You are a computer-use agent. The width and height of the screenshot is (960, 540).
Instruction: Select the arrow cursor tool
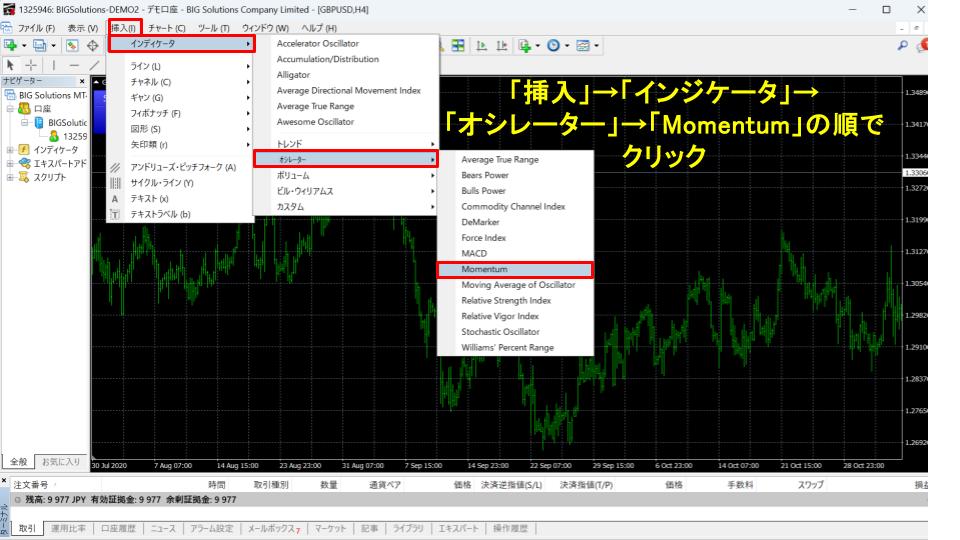click(x=10, y=64)
